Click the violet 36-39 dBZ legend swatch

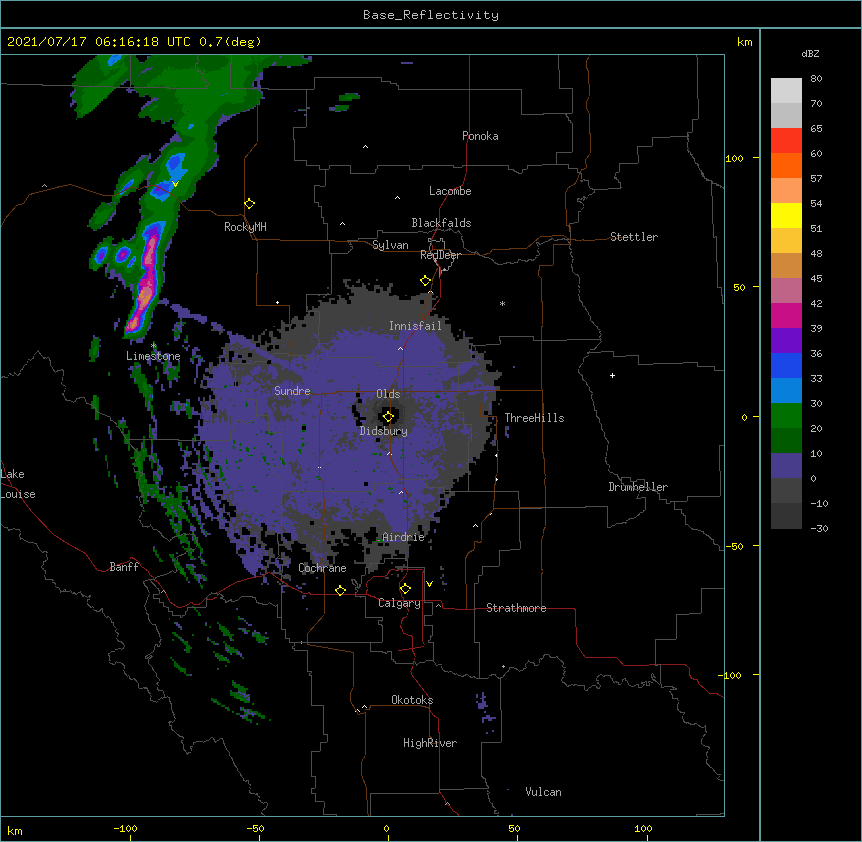click(786, 341)
